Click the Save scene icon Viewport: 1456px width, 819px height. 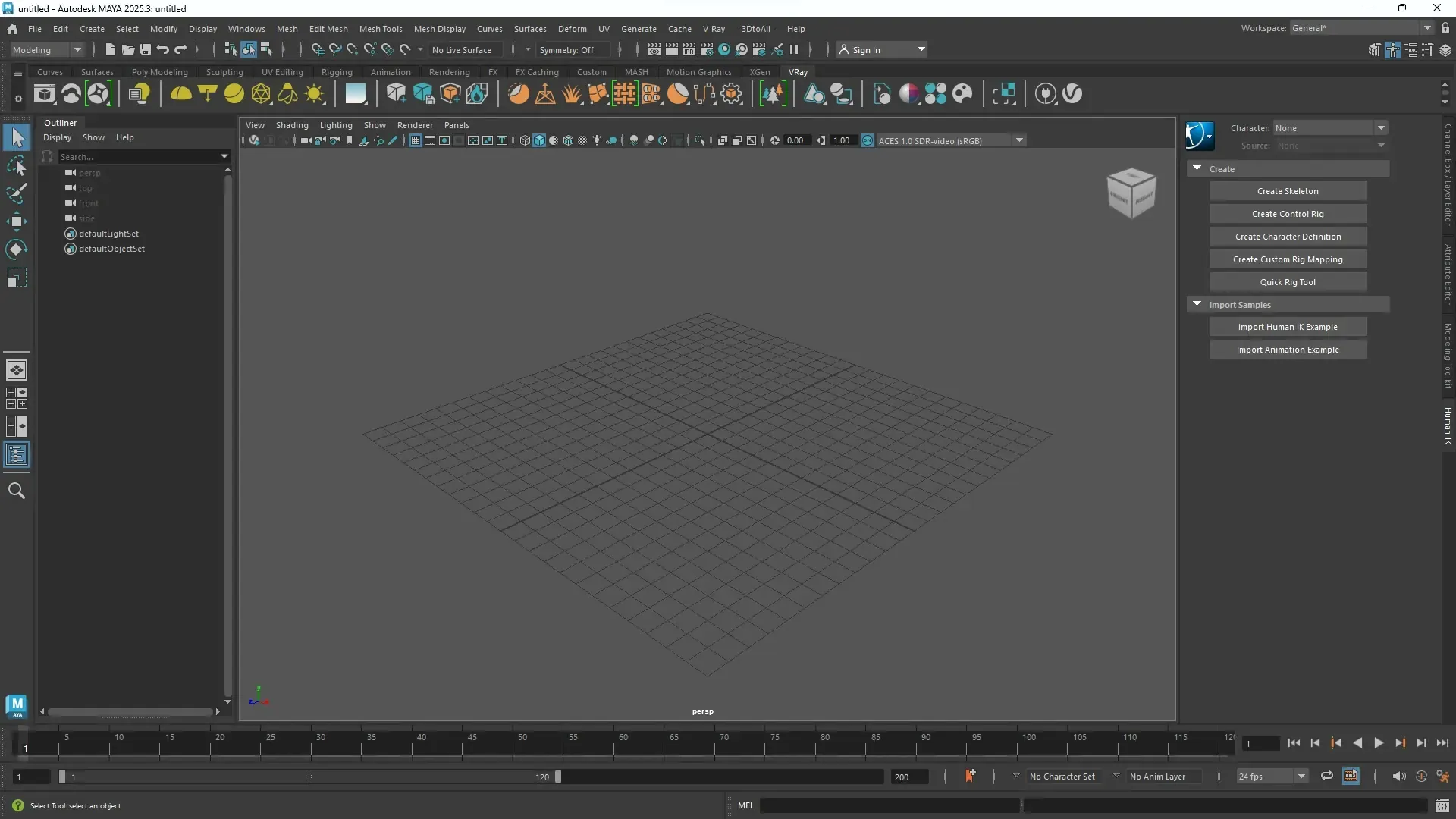pyautogui.click(x=146, y=50)
